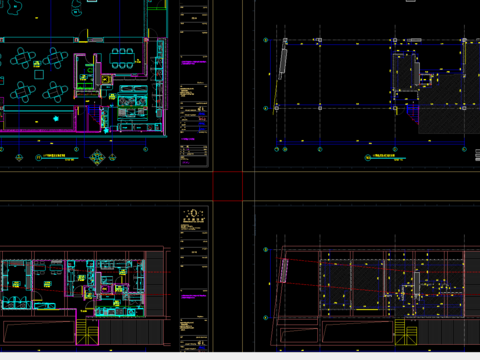Select the cyan star marker in lower room
The width and height of the screenshot is (480, 360).
(x=56, y=118)
